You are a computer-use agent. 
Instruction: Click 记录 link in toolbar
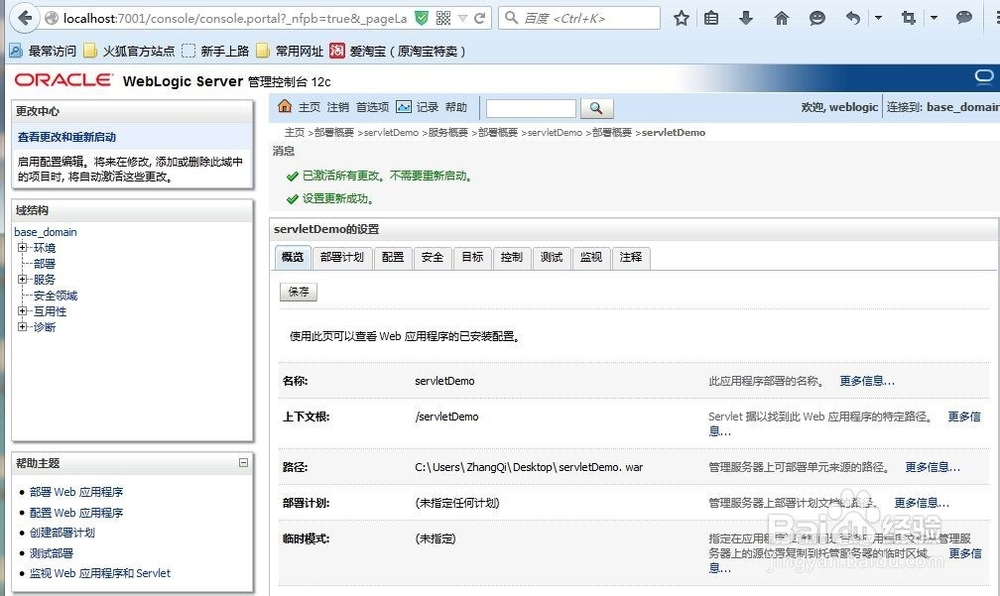427,107
